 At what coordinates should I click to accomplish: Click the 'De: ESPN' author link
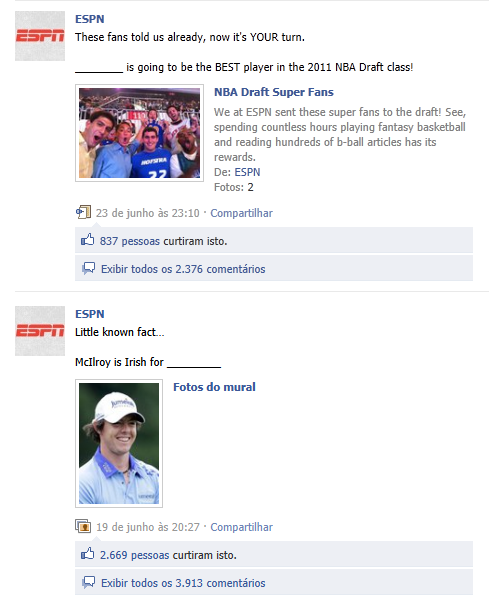(x=247, y=172)
